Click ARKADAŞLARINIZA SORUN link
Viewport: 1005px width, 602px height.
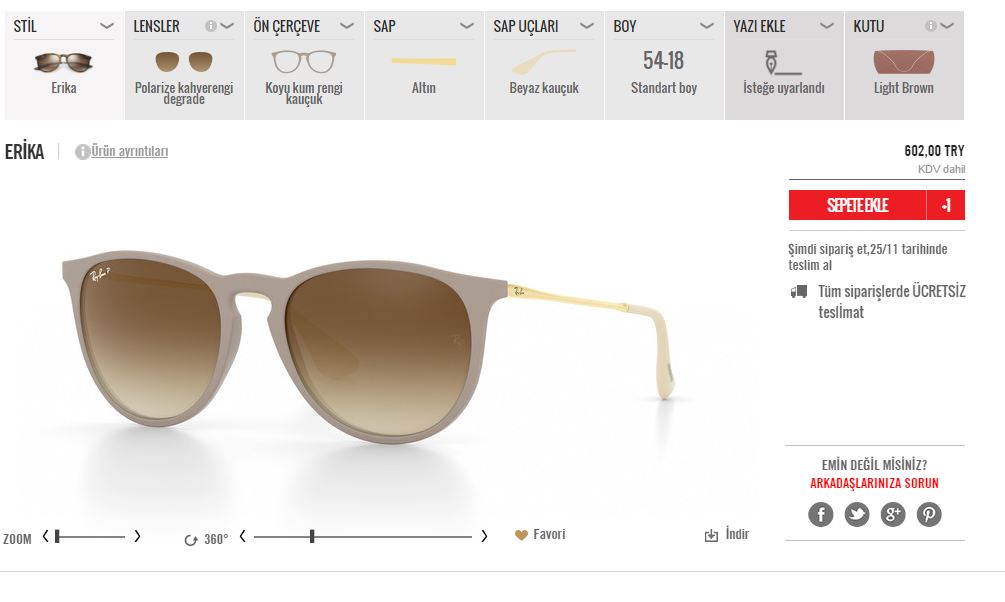pyautogui.click(x=874, y=483)
